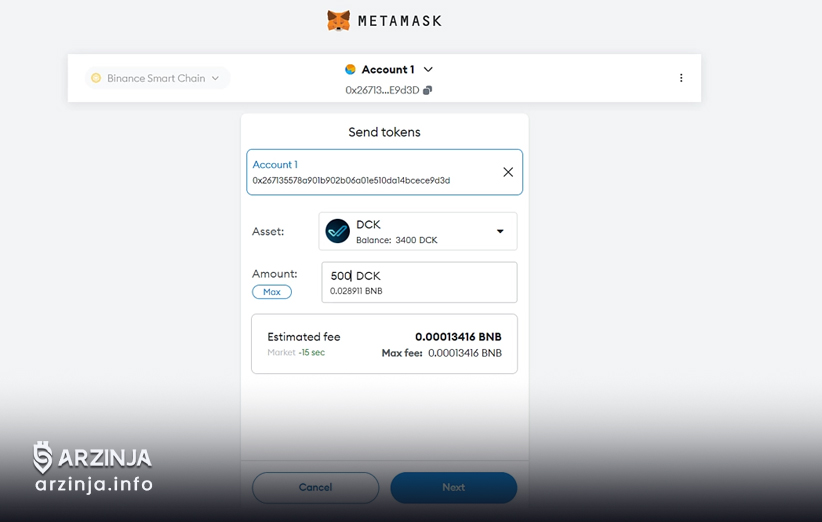Click the Cancel button
The height and width of the screenshot is (522, 822).
316,487
